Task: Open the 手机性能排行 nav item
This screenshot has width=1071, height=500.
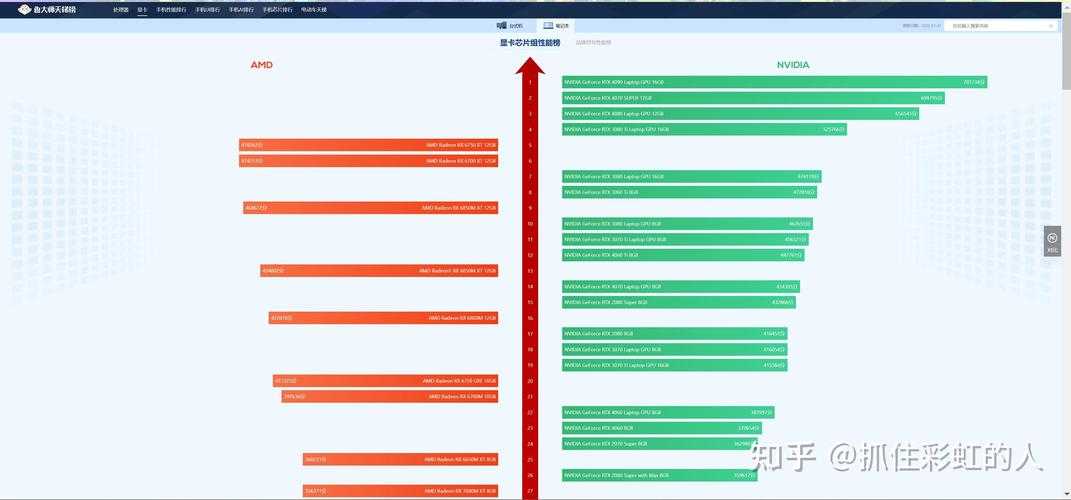Action: coord(171,10)
